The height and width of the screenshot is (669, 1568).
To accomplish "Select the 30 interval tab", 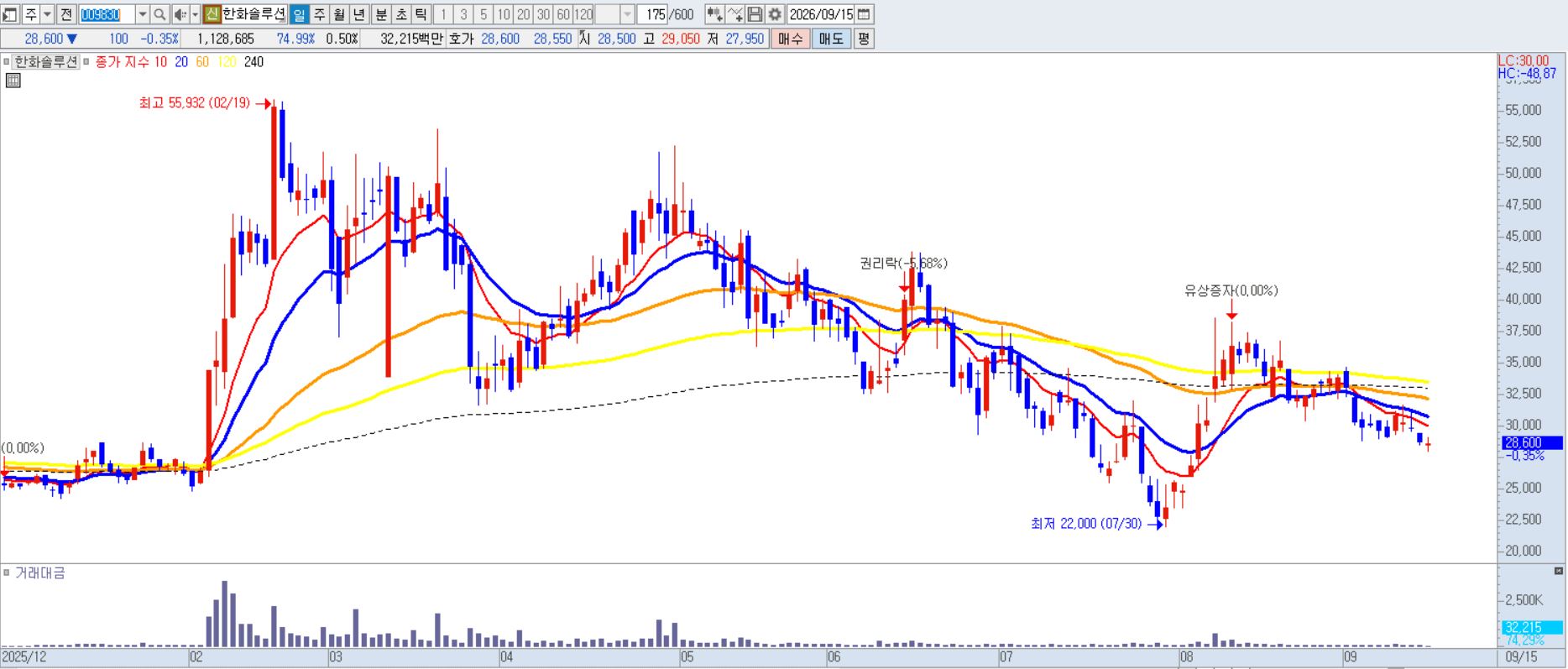I will (543, 14).
